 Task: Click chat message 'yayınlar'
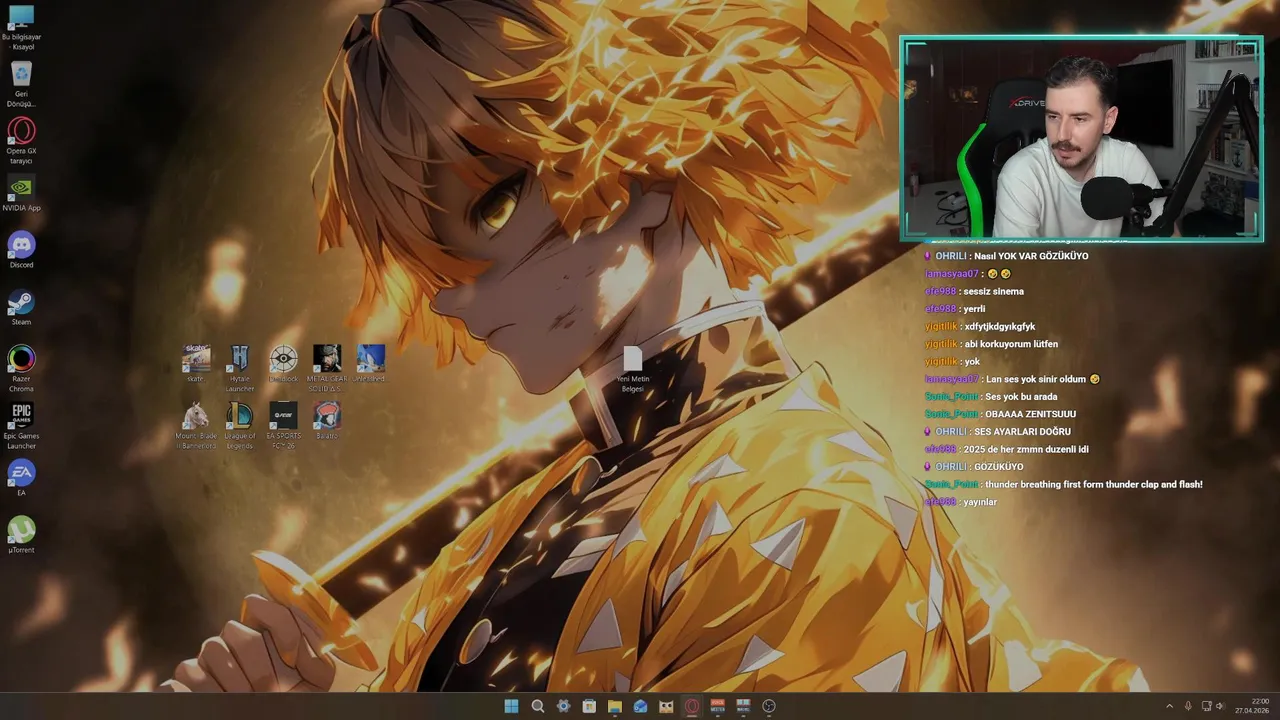click(x=980, y=502)
